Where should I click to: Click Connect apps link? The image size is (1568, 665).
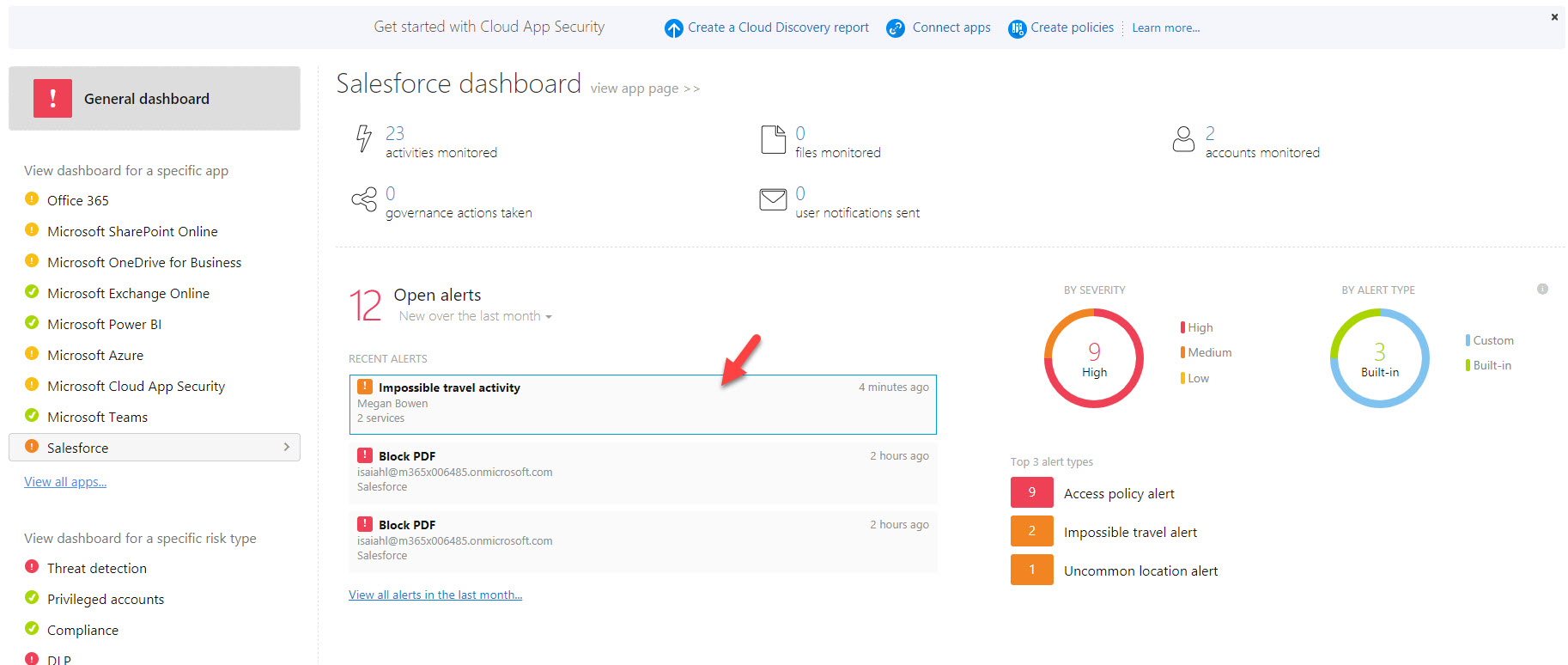click(x=951, y=27)
